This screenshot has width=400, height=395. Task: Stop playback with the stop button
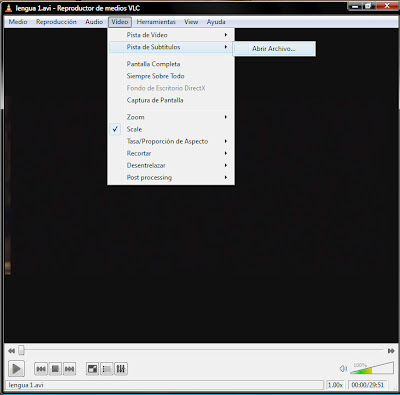[x=55, y=369]
